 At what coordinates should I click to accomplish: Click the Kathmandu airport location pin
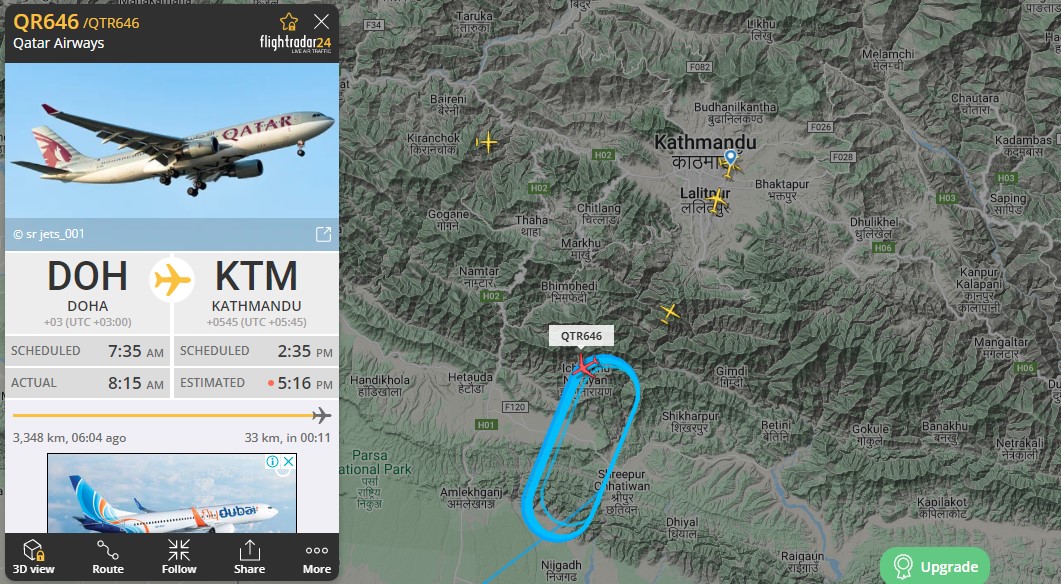[x=730, y=158]
